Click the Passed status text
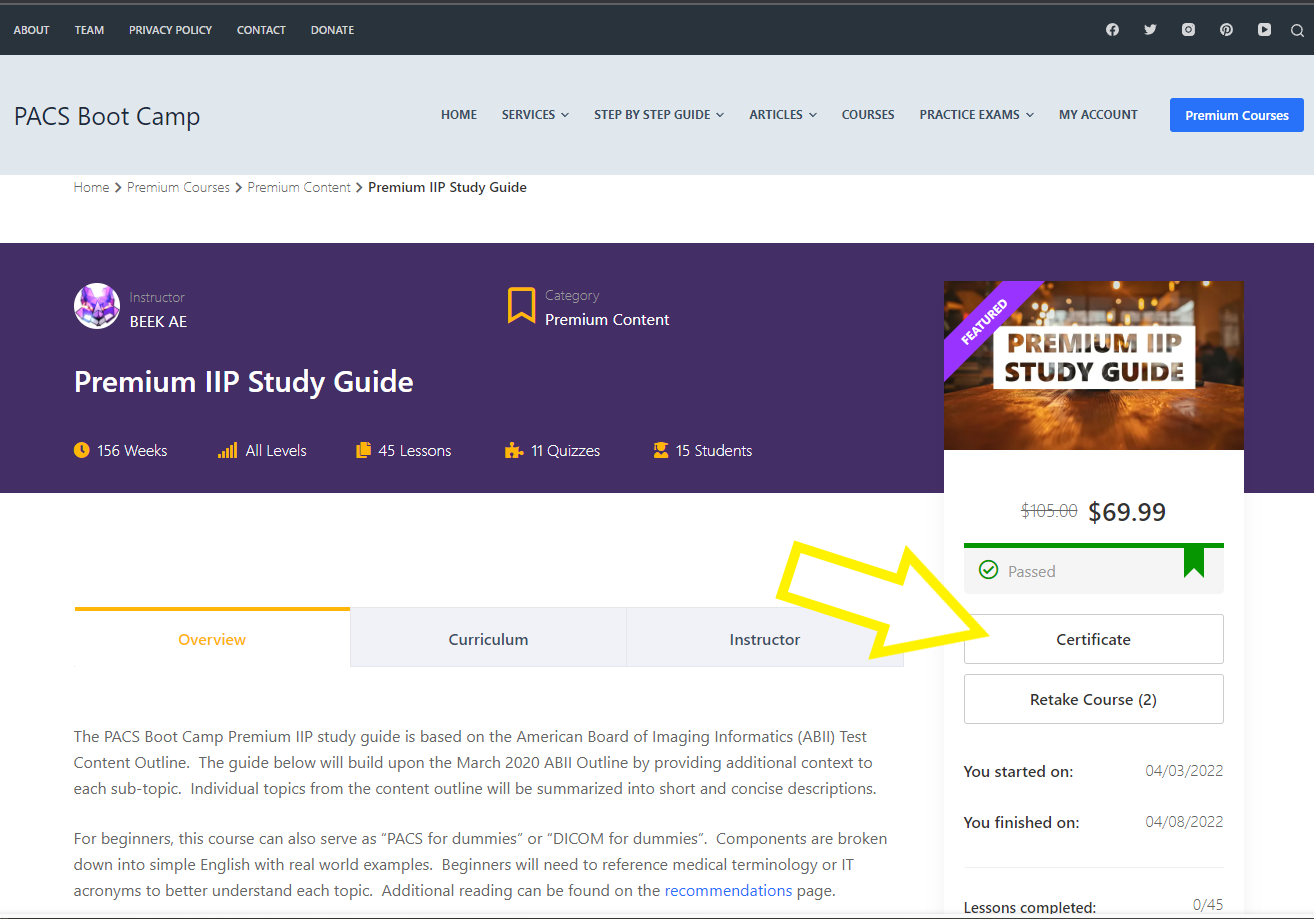1314x919 pixels. (1032, 571)
